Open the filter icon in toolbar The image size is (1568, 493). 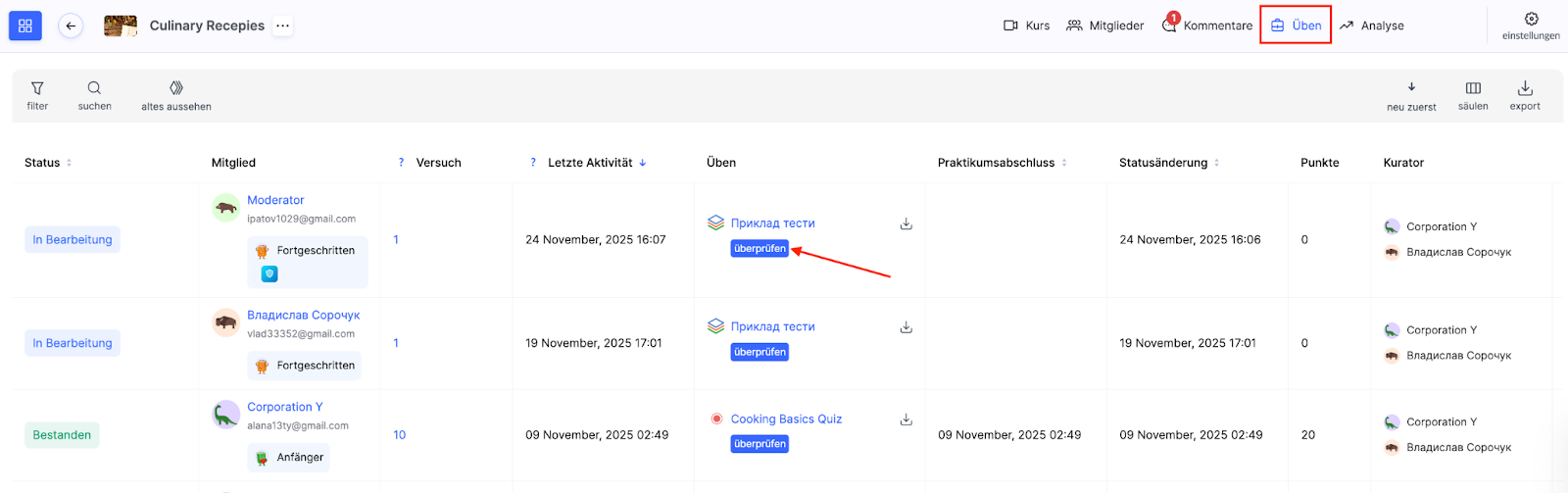coord(37,89)
